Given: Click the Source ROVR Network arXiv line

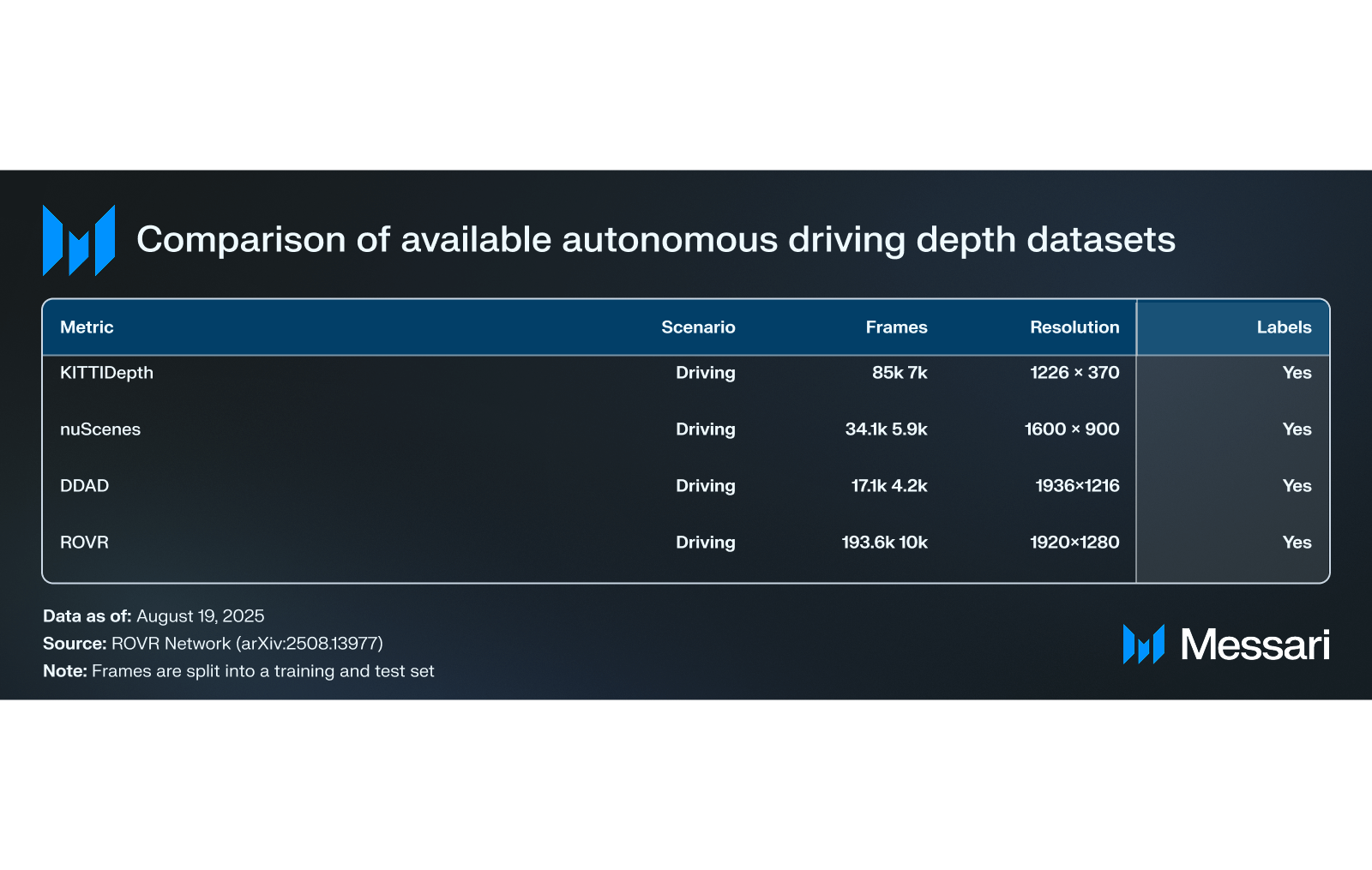Looking at the screenshot, I should tap(213, 644).
